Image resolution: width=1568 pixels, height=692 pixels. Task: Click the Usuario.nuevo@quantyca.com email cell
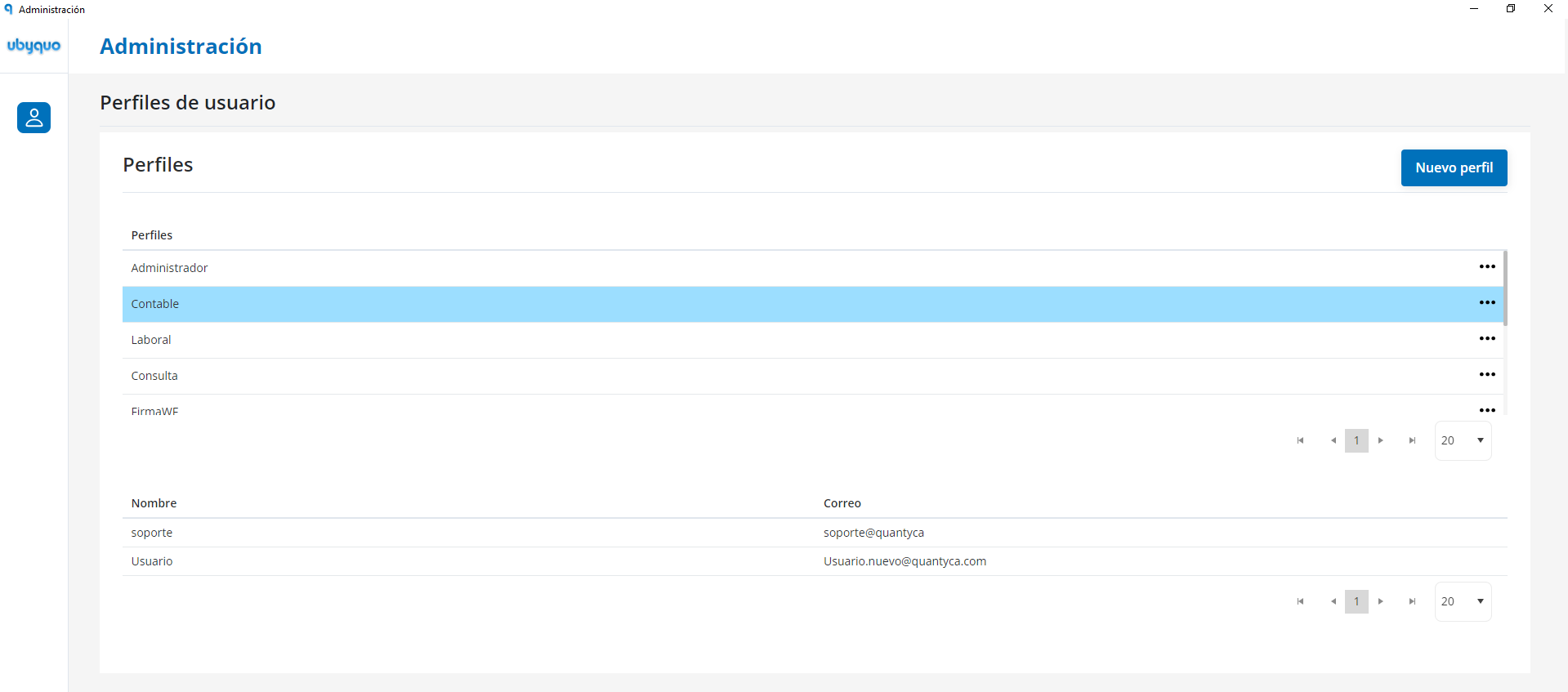pyautogui.click(x=905, y=561)
